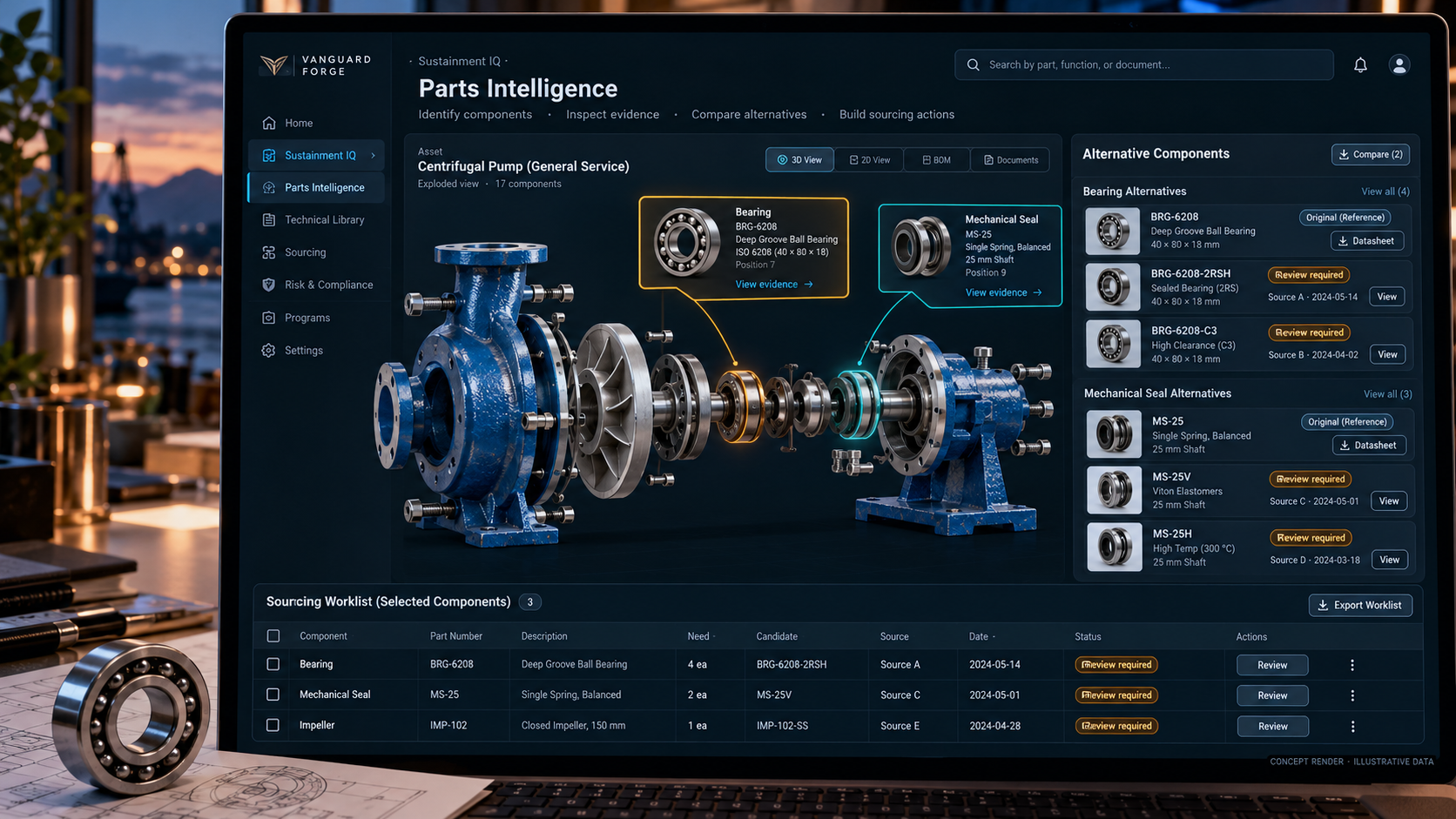Click the Bearing row Review button
Screen dimensions: 1456x819
click(1272, 665)
